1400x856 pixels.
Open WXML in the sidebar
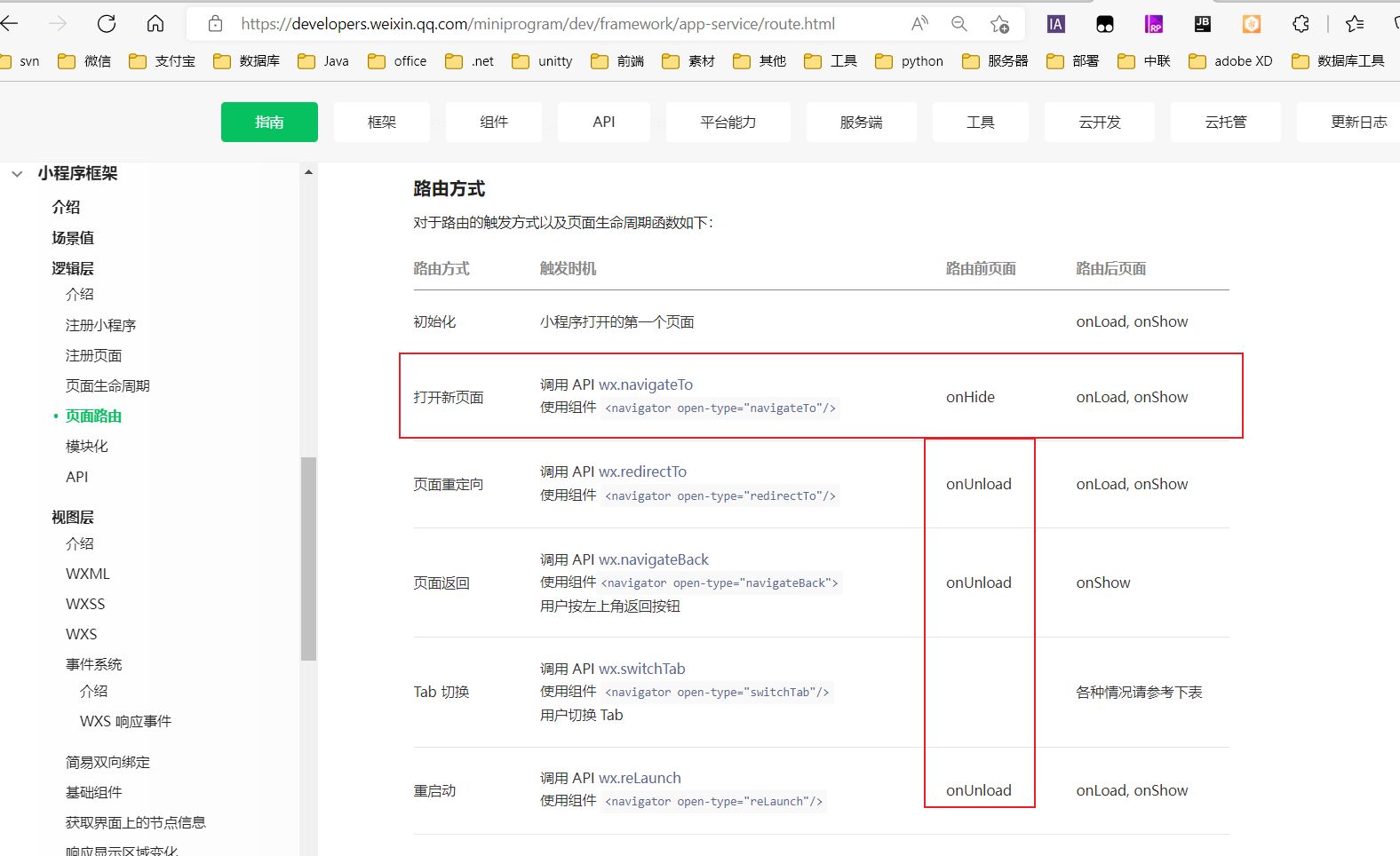(x=87, y=574)
